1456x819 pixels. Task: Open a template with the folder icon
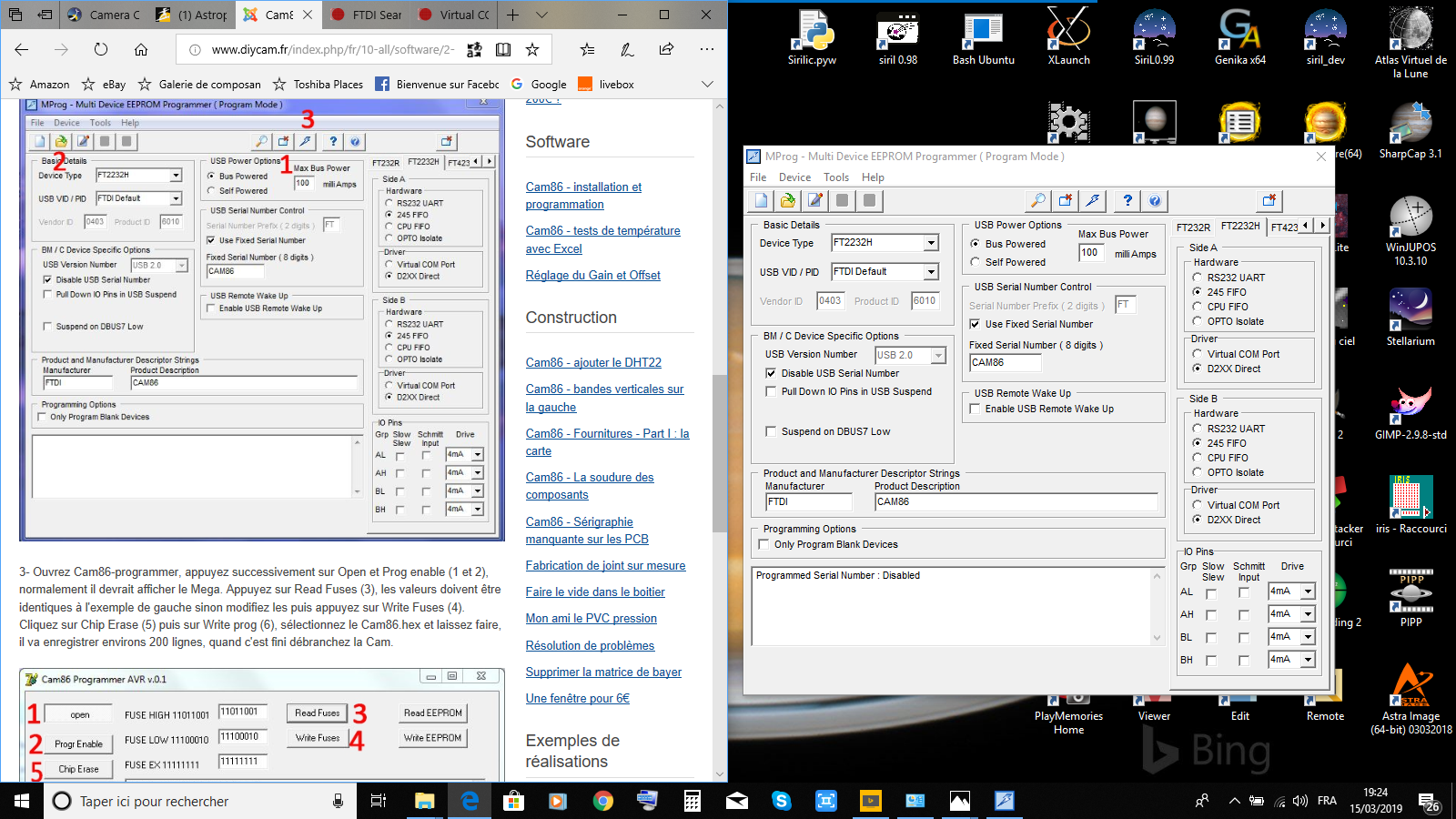[x=788, y=201]
